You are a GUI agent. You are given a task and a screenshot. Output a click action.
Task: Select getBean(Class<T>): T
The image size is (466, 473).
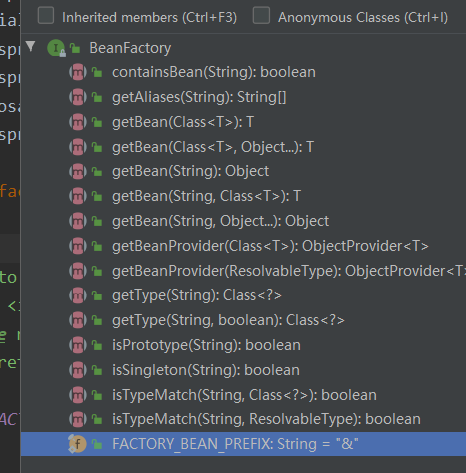[x=183, y=122]
